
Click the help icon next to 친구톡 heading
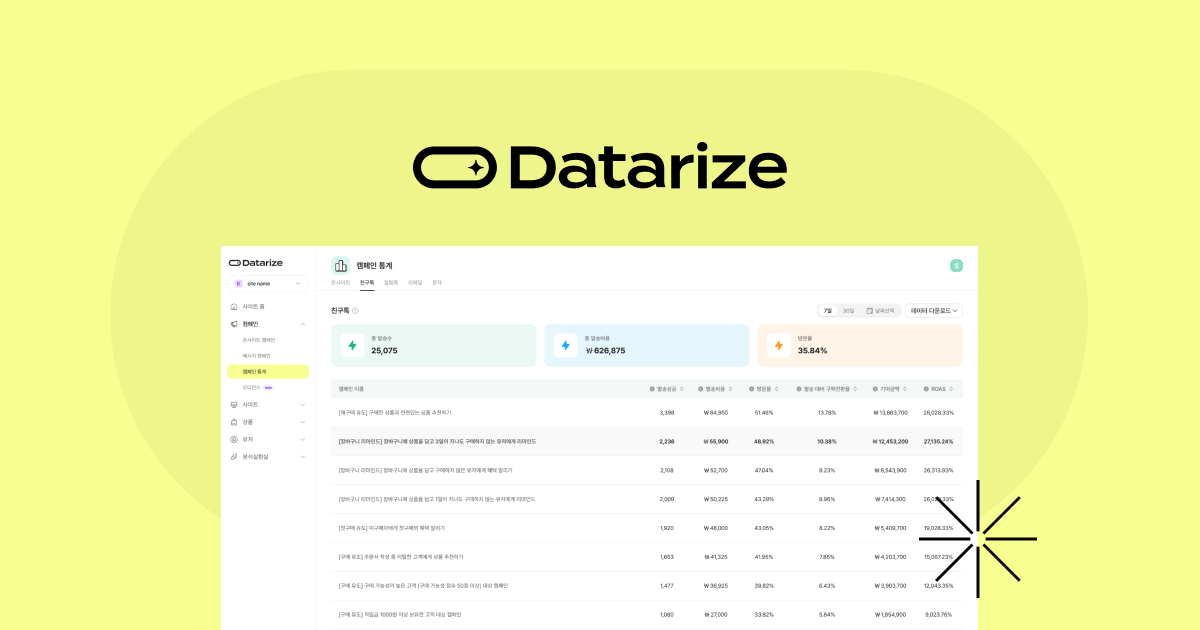point(355,311)
